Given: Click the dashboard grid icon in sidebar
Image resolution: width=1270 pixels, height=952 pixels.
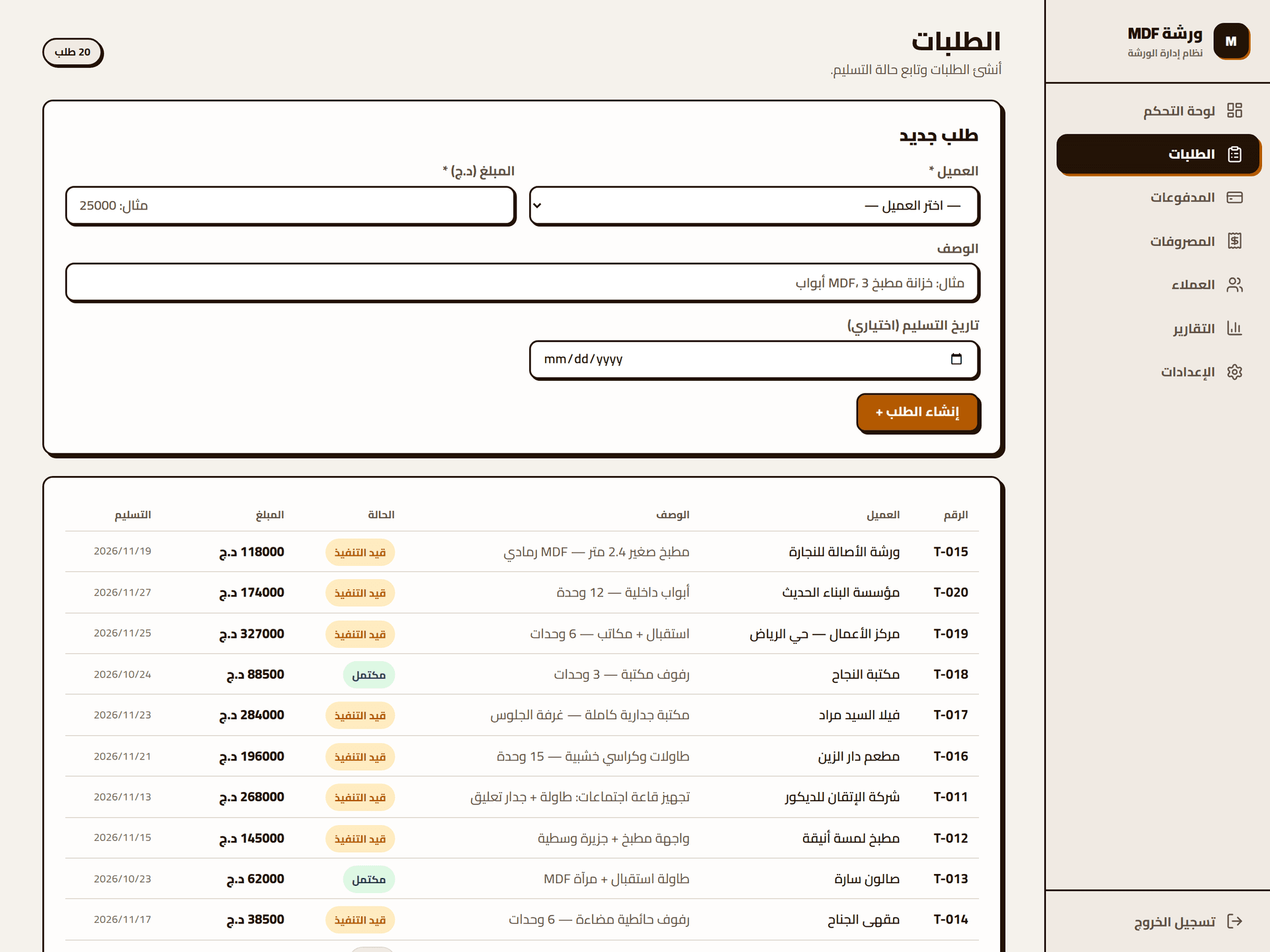Looking at the screenshot, I should pyautogui.click(x=1234, y=110).
